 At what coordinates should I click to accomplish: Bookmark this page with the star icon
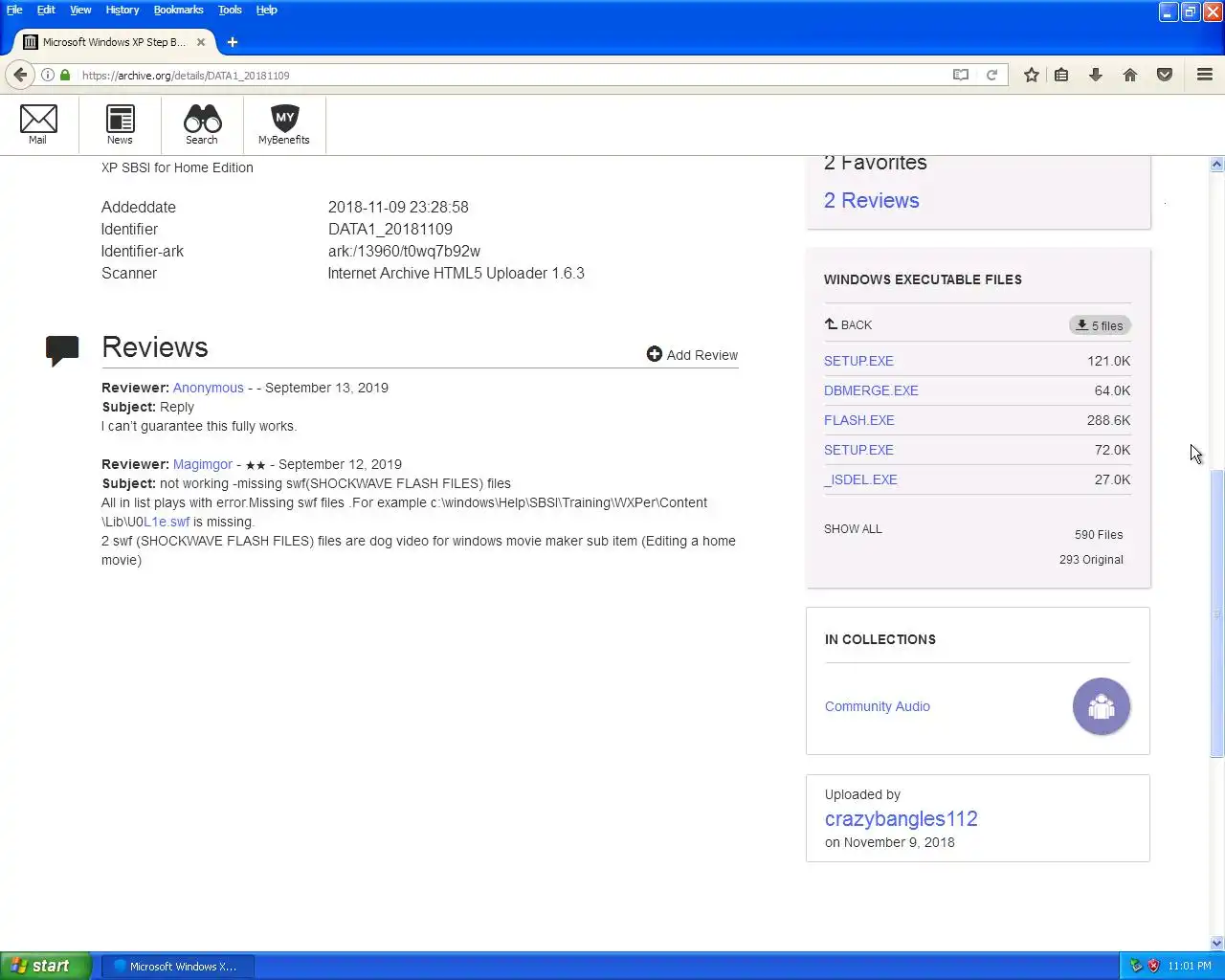[x=1031, y=75]
